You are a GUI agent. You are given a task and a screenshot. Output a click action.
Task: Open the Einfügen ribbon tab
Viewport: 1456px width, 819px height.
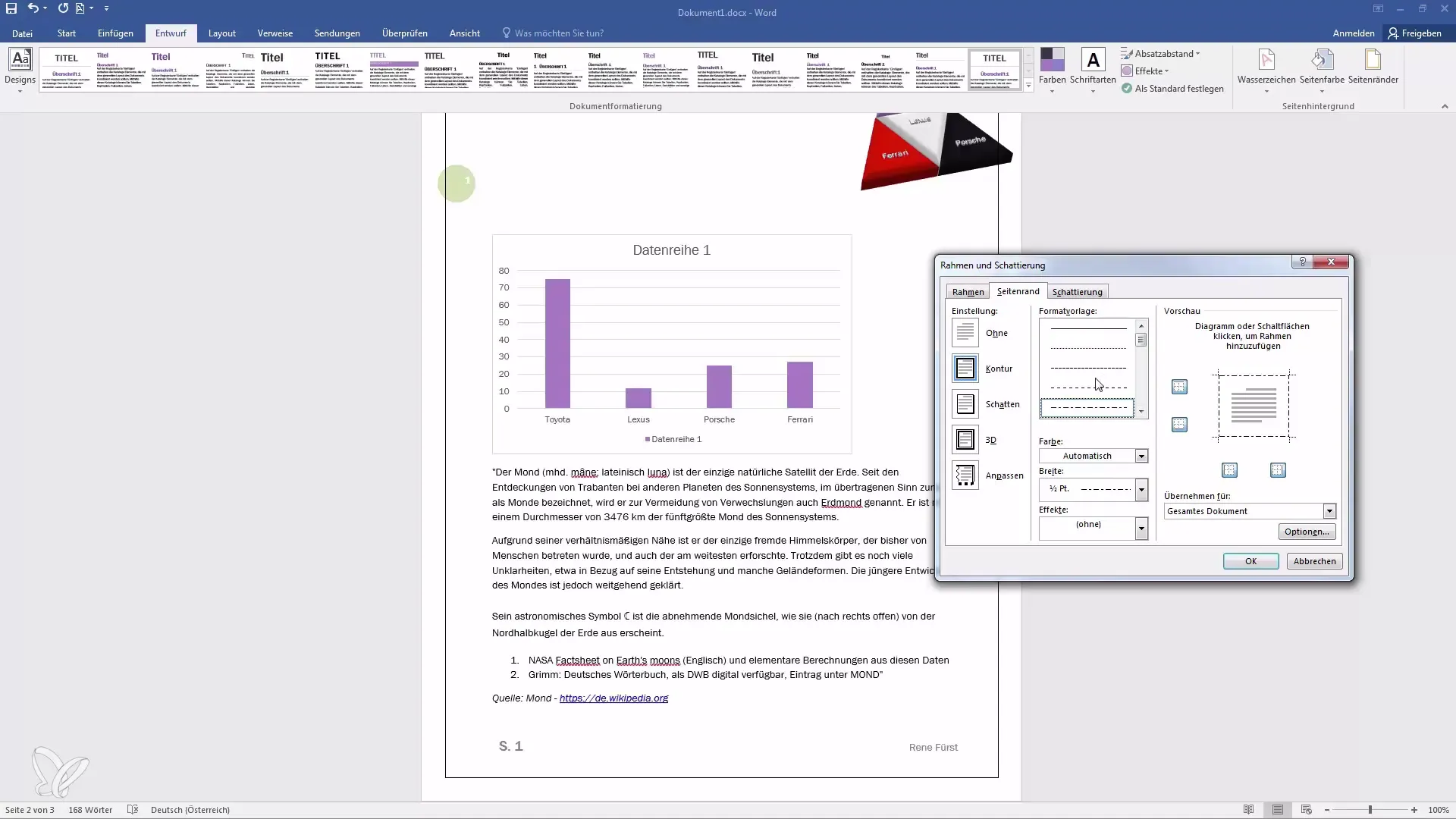pyautogui.click(x=115, y=33)
